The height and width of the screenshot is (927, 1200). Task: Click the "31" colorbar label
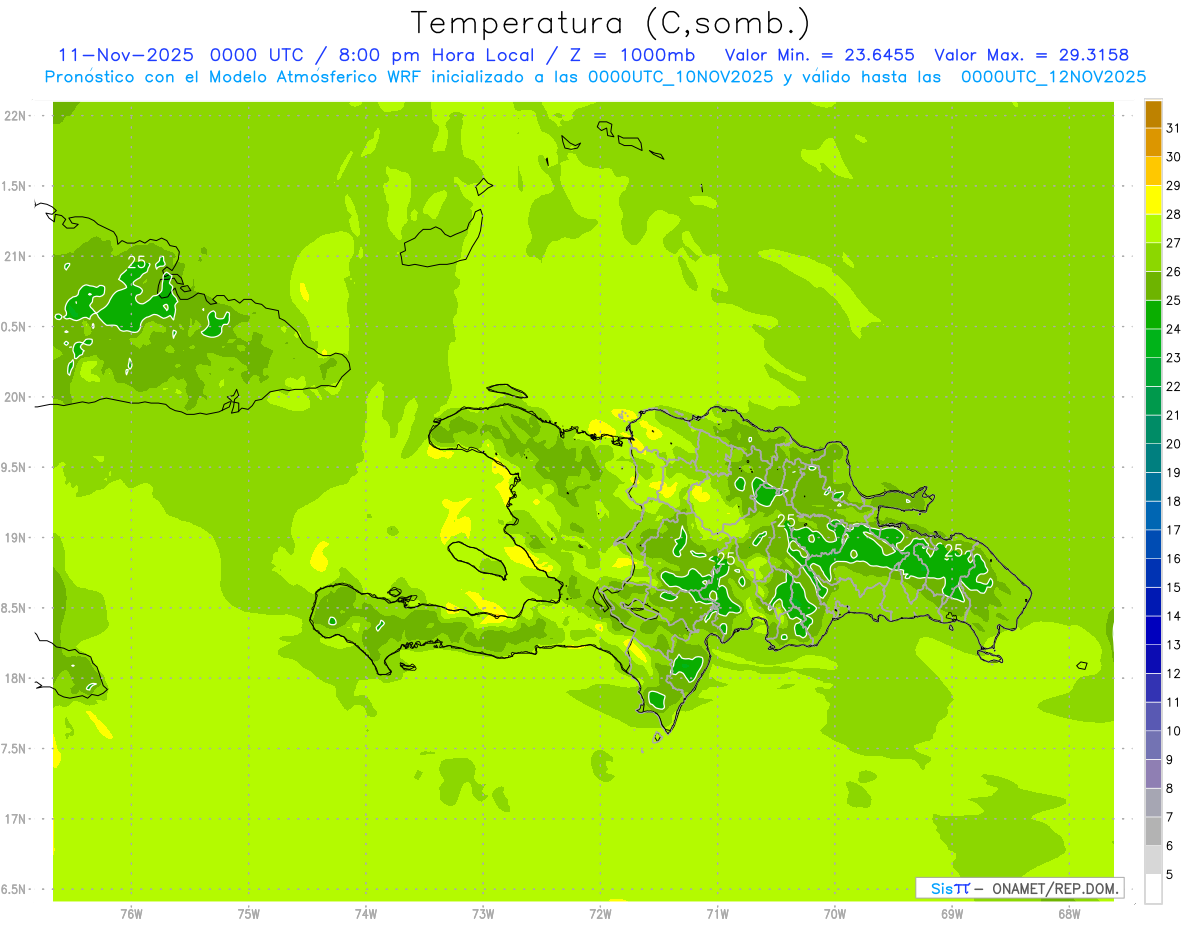1174,128
